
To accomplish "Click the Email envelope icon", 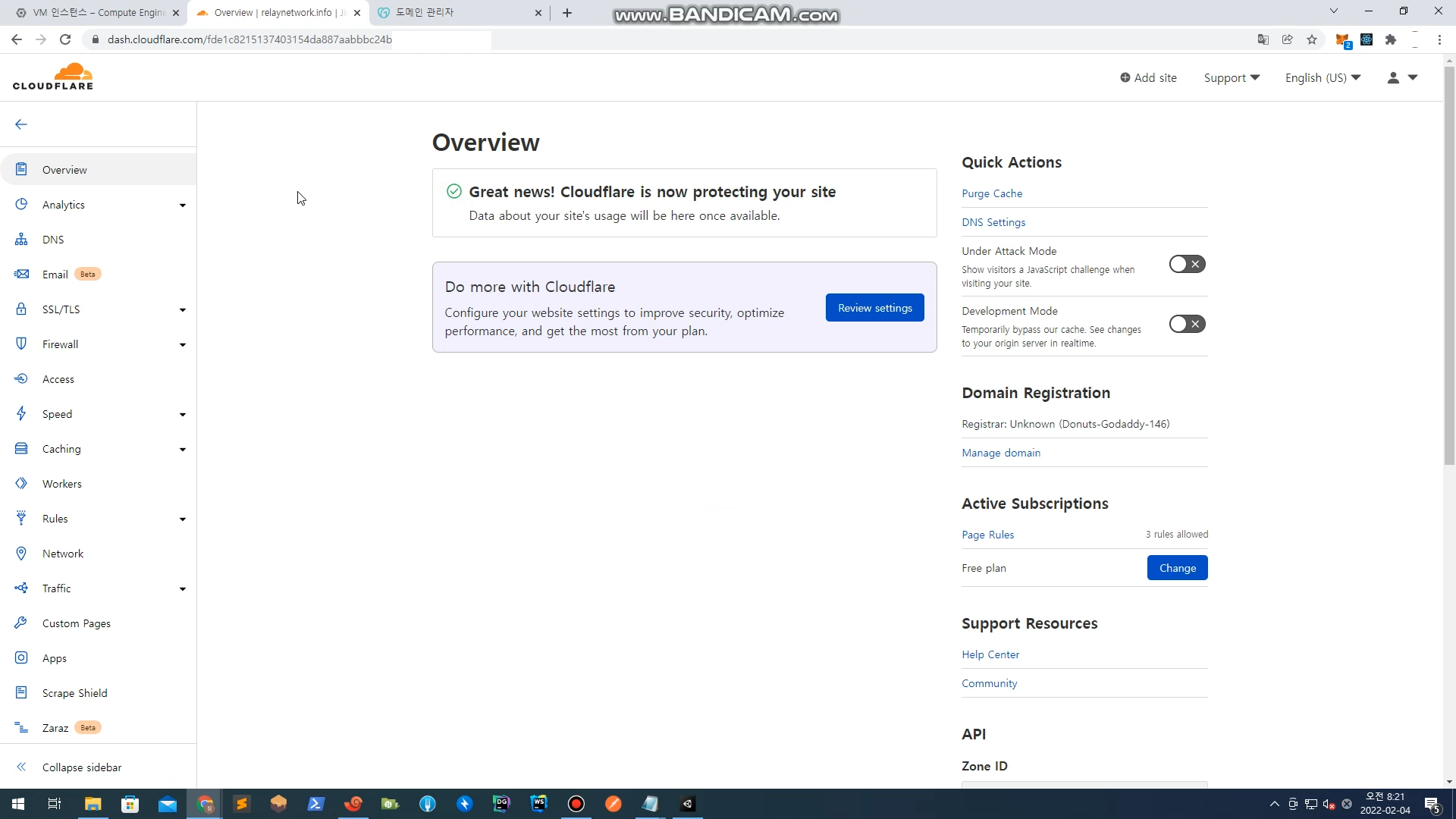I will (x=21, y=275).
